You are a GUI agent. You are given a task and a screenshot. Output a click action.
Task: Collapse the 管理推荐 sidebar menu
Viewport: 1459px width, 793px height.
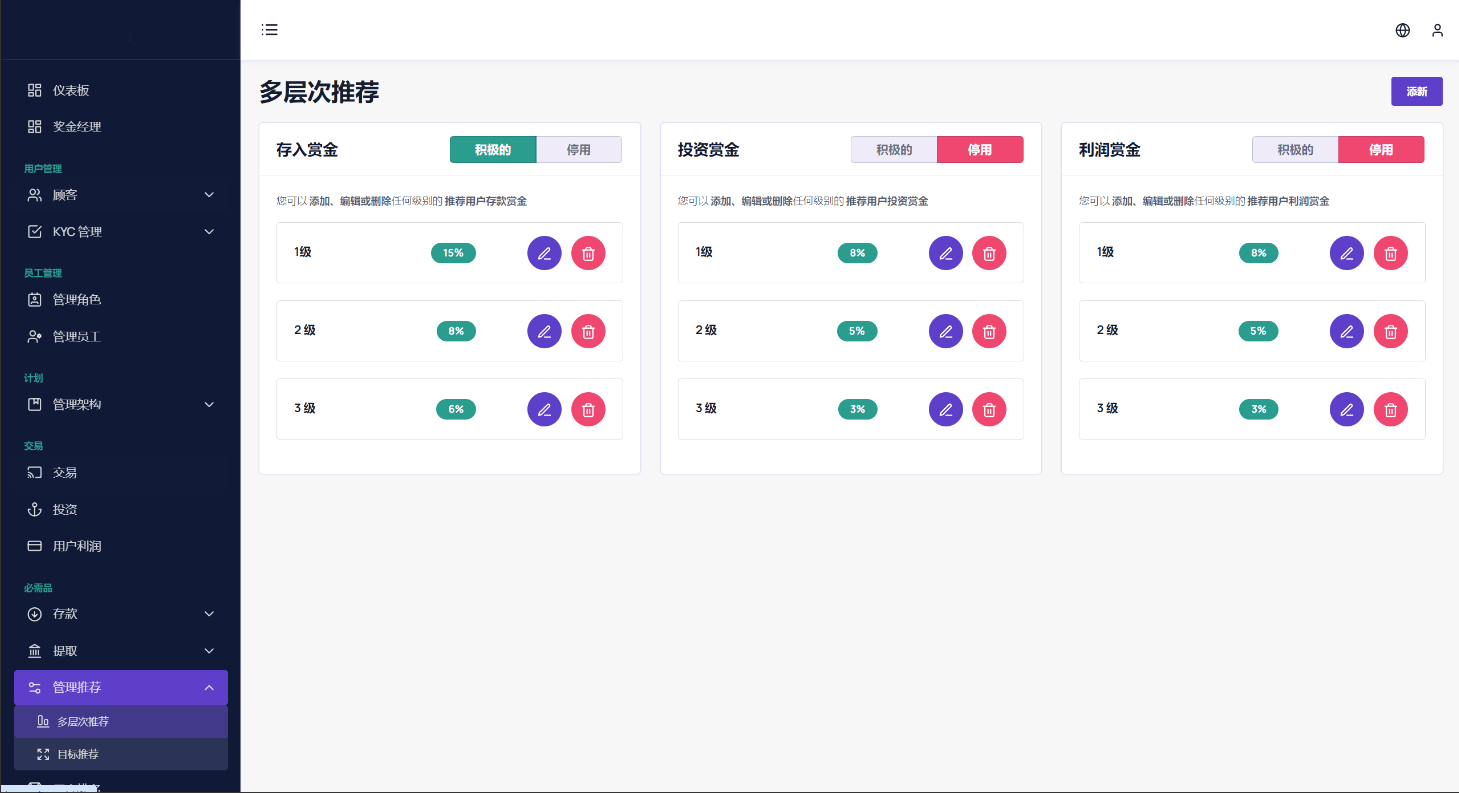click(x=120, y=688)
